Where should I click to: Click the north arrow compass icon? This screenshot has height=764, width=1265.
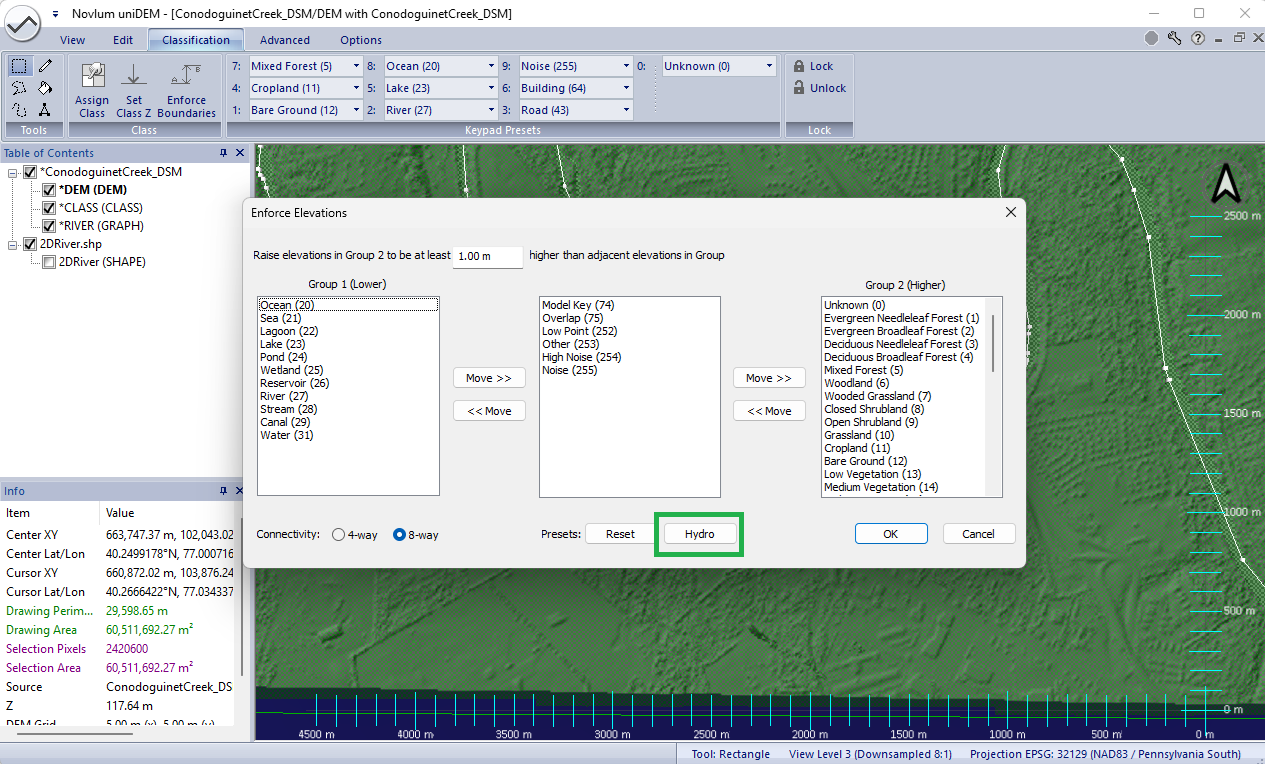click(1226, 185)
